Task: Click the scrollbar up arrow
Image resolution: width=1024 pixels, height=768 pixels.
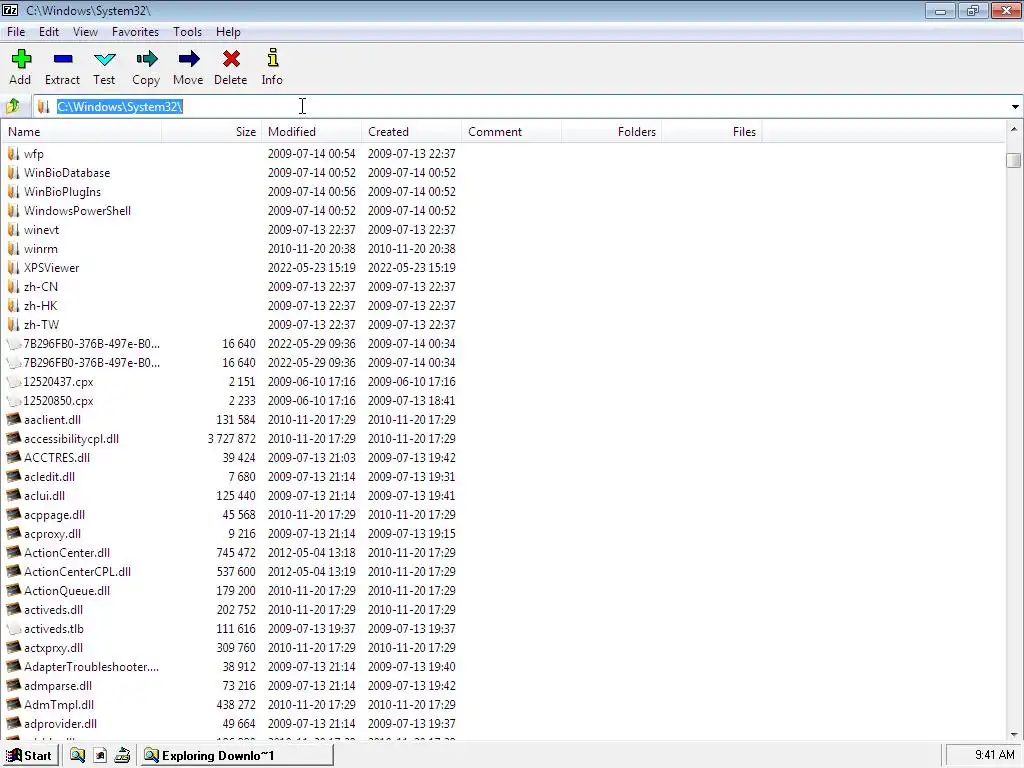Action: click(x=1014, y=129)
